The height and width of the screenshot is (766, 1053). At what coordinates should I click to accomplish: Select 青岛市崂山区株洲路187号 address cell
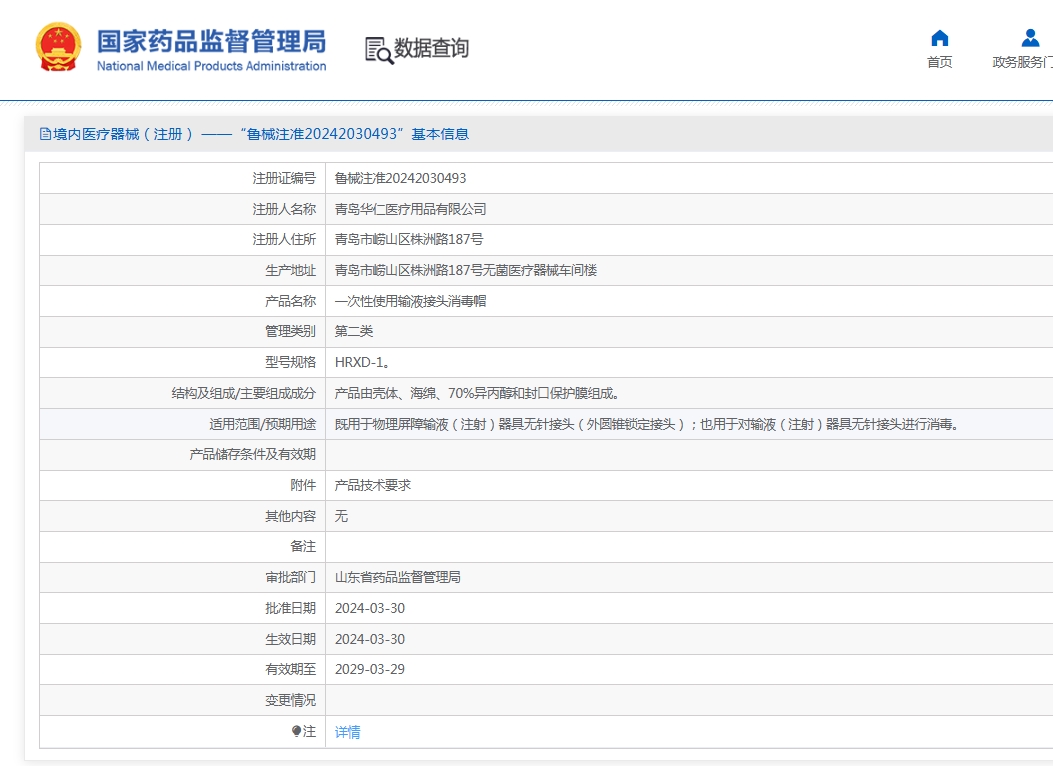tap(409, 240)
